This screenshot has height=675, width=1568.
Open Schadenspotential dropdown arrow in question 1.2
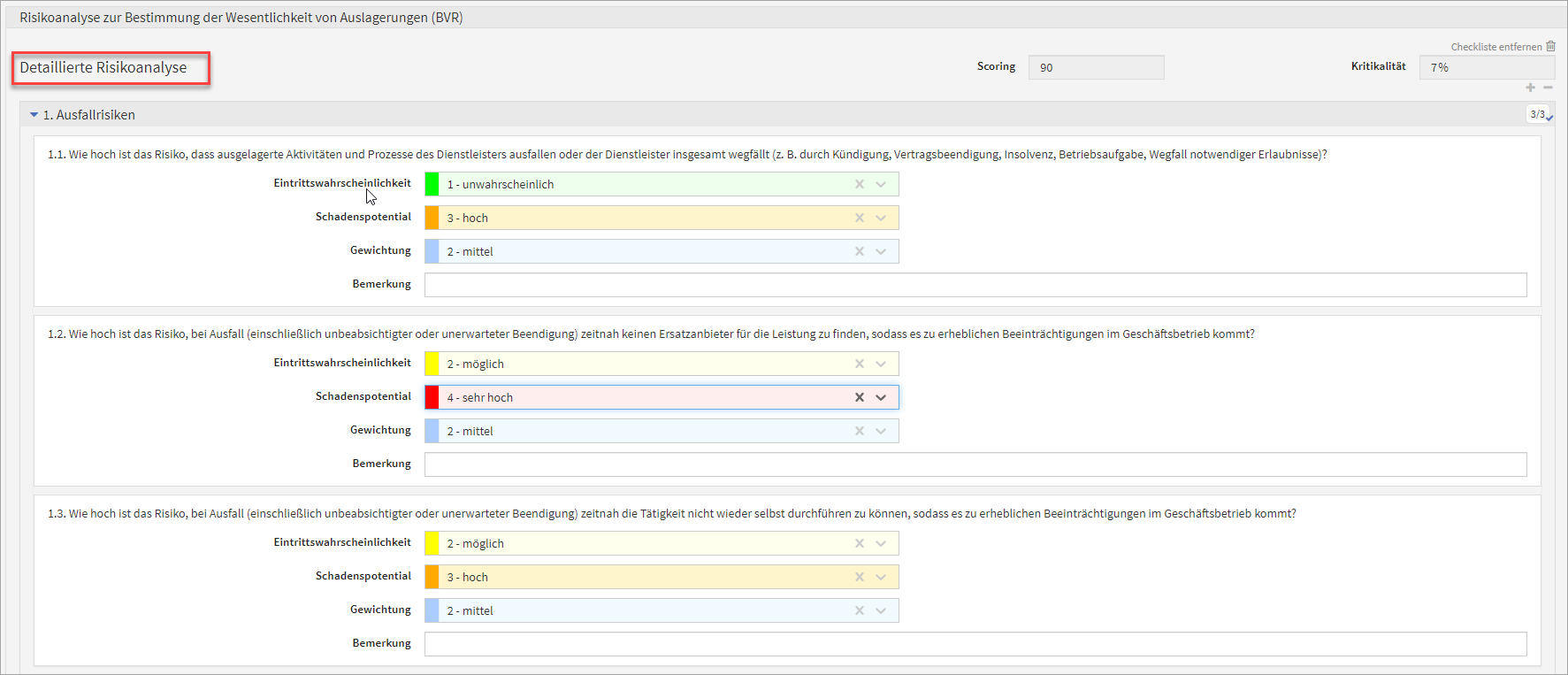[x=881, y=397]
